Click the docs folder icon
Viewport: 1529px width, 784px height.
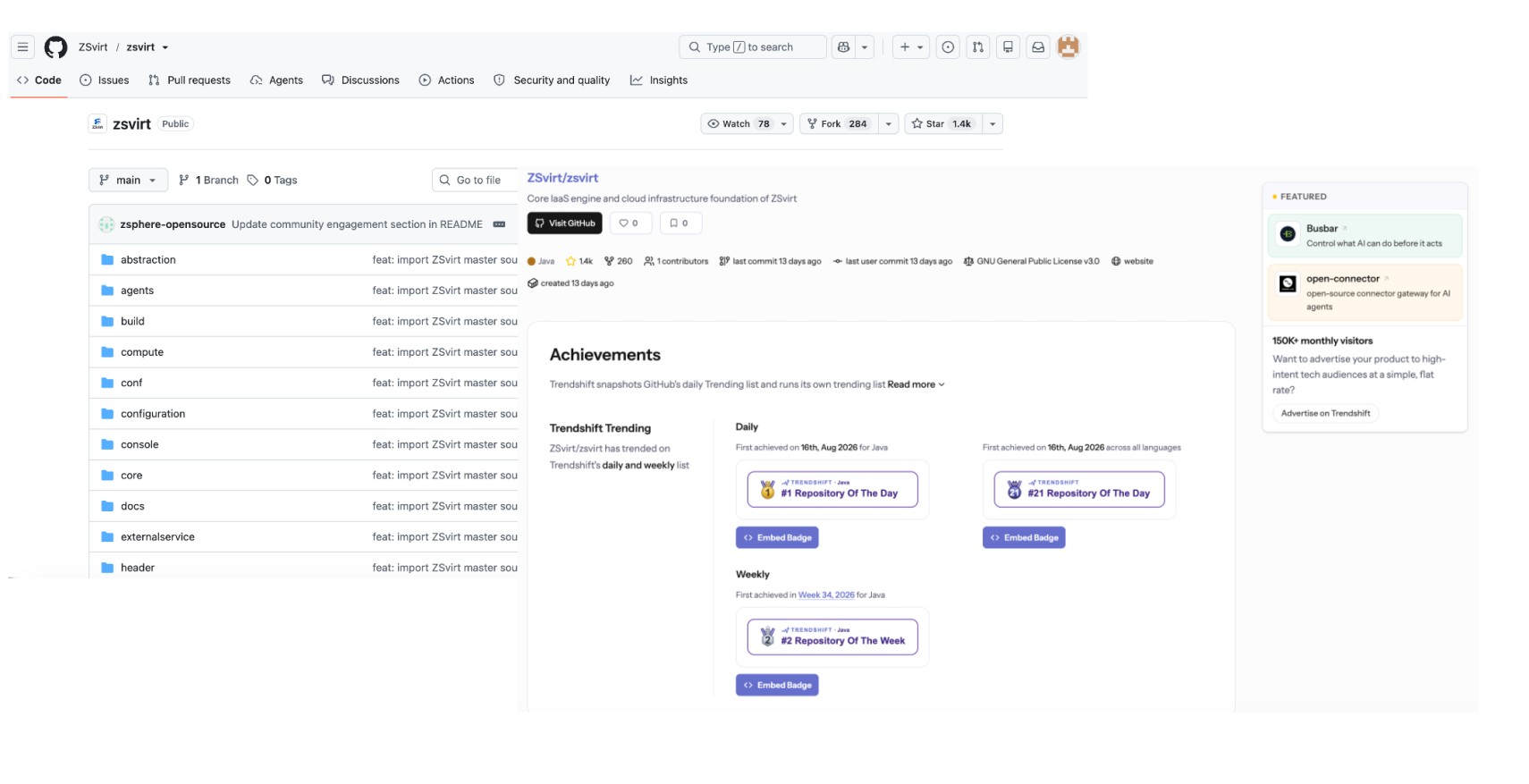[x=107, y=506]
